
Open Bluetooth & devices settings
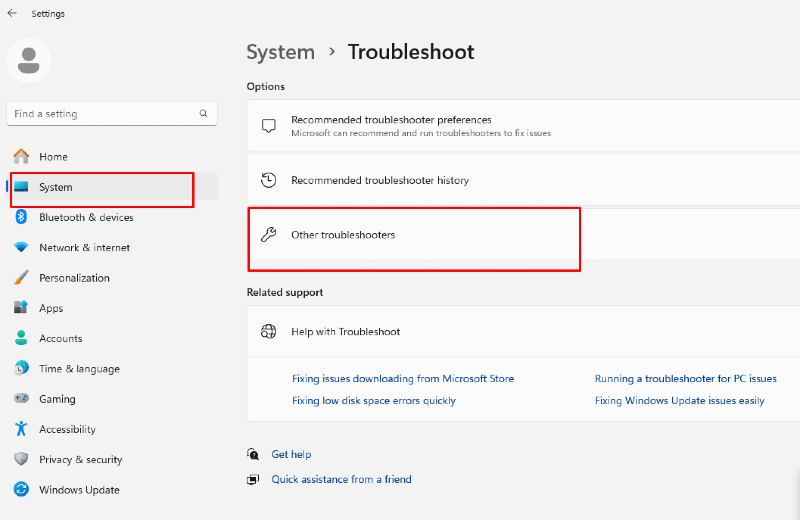(x=112, y=217)
